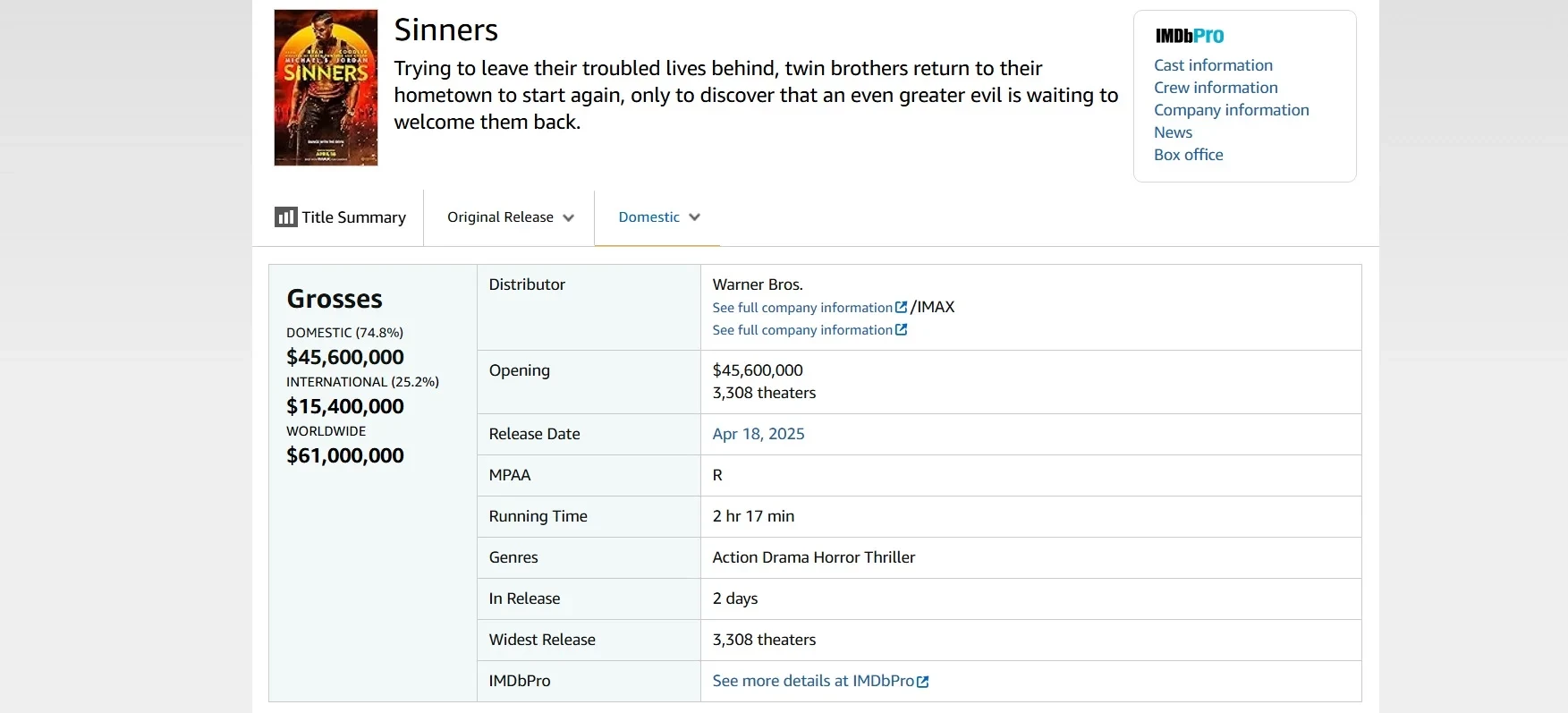Switch to the Title Summary tab

tap(353, 217)
